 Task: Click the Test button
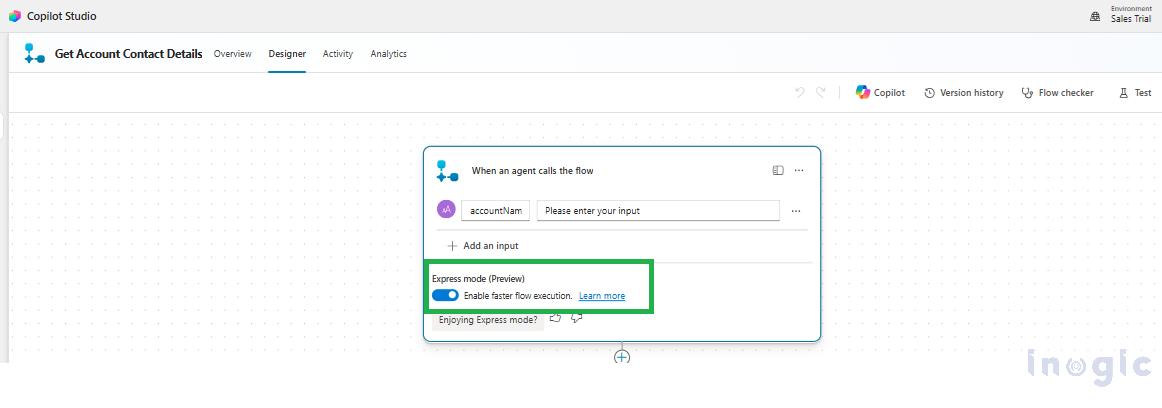(1135, 93)
